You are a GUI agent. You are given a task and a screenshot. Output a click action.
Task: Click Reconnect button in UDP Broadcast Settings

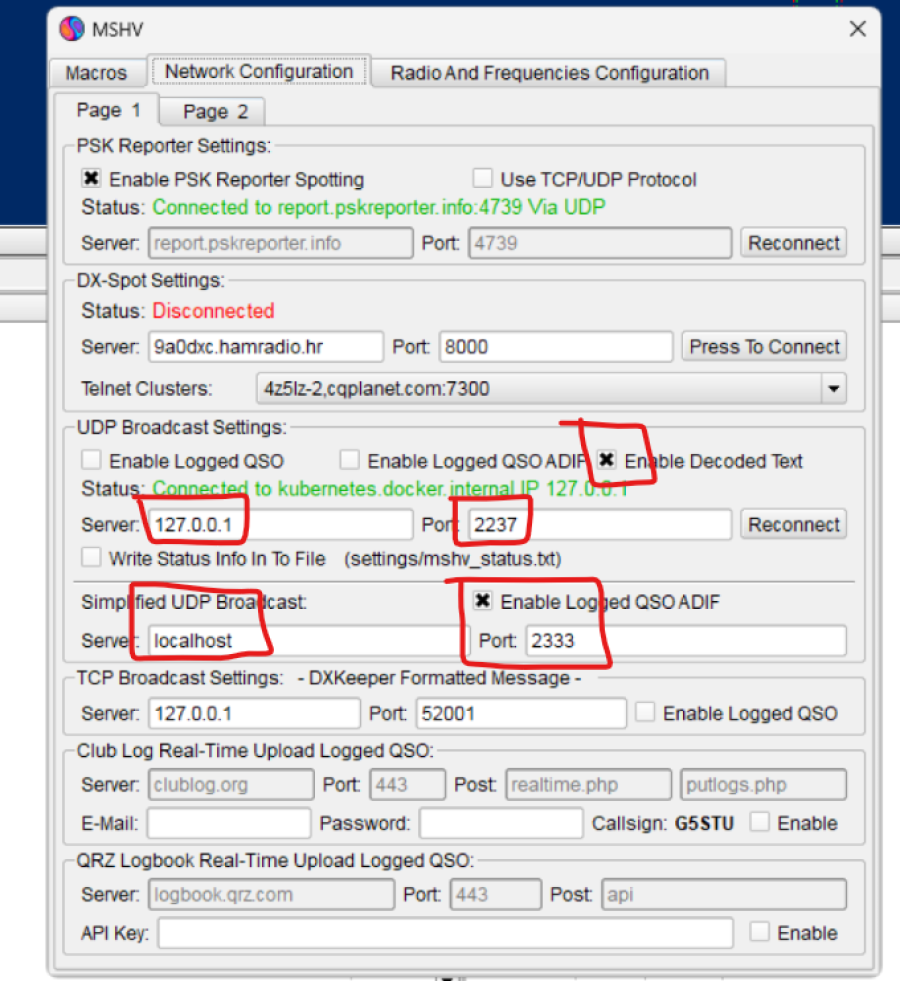tap(794, 524)
